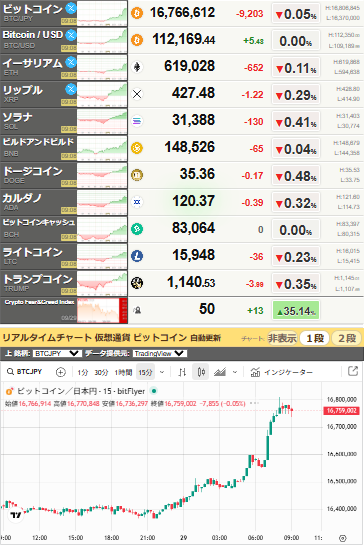The image size is (364, 545).
Task: Select the 1分 timeframe
Action: (83, 373)
